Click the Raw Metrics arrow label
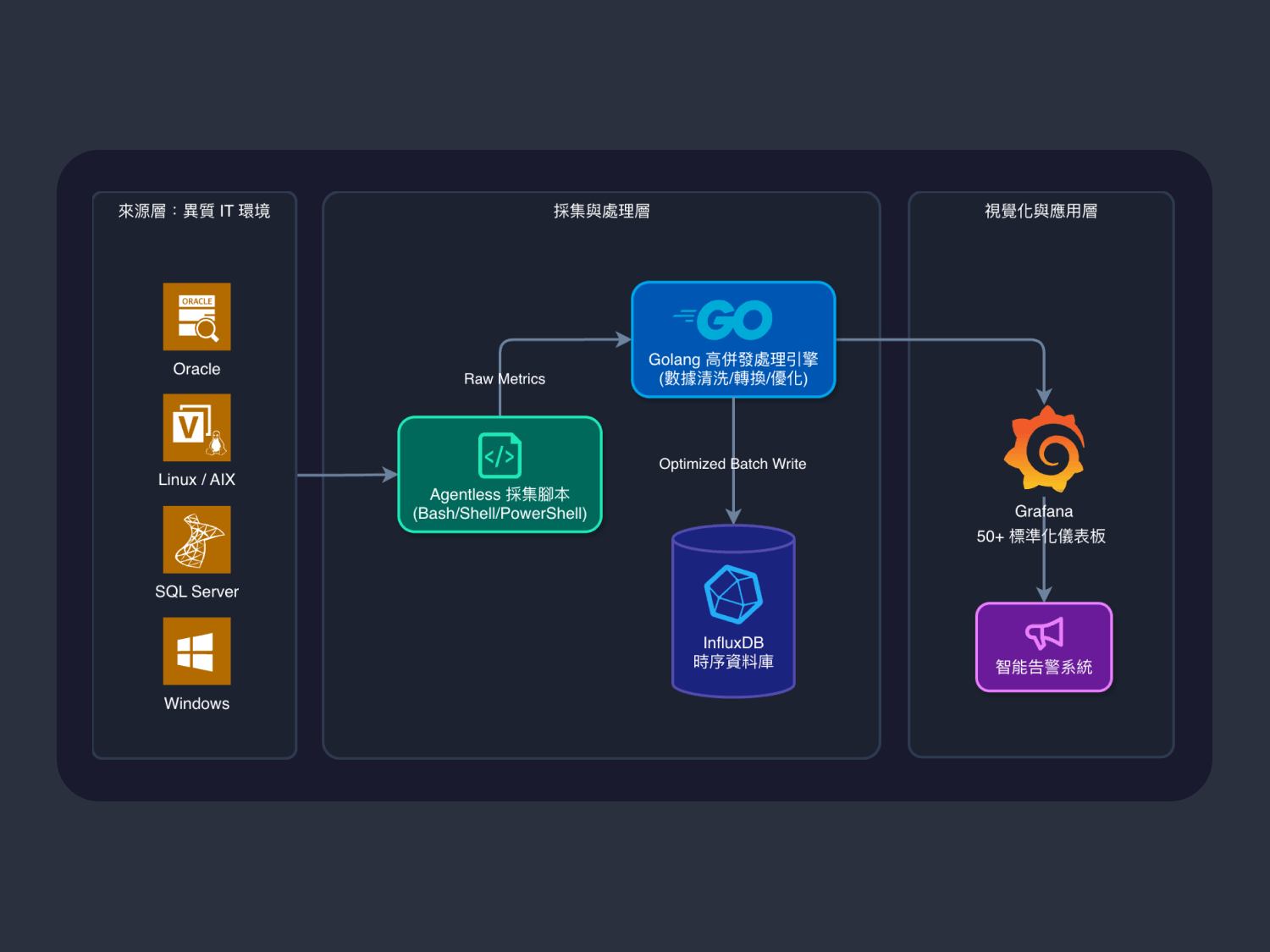Image resolution: width=1270 pixels, height=952 pixels. [505, 379]
